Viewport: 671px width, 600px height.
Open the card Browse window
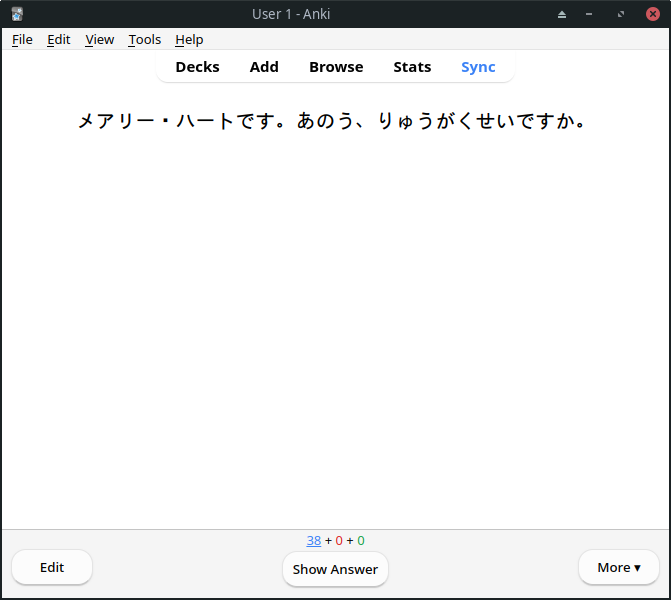coord(336,67)
